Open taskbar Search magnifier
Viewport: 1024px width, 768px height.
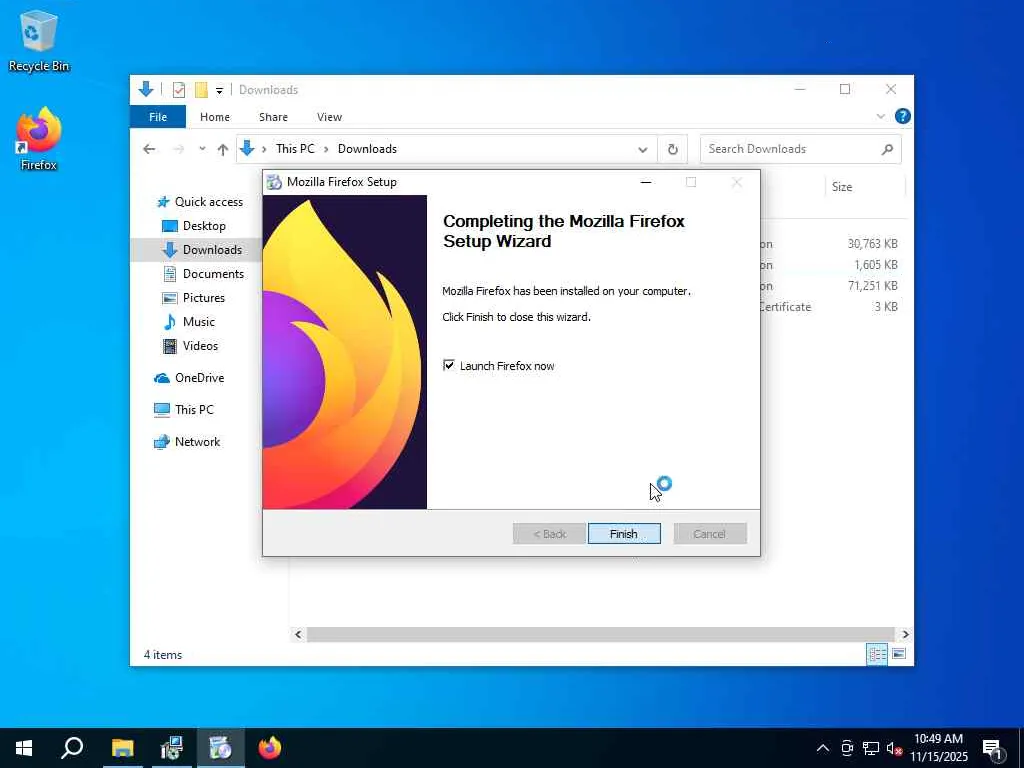[x=72, y=748]
